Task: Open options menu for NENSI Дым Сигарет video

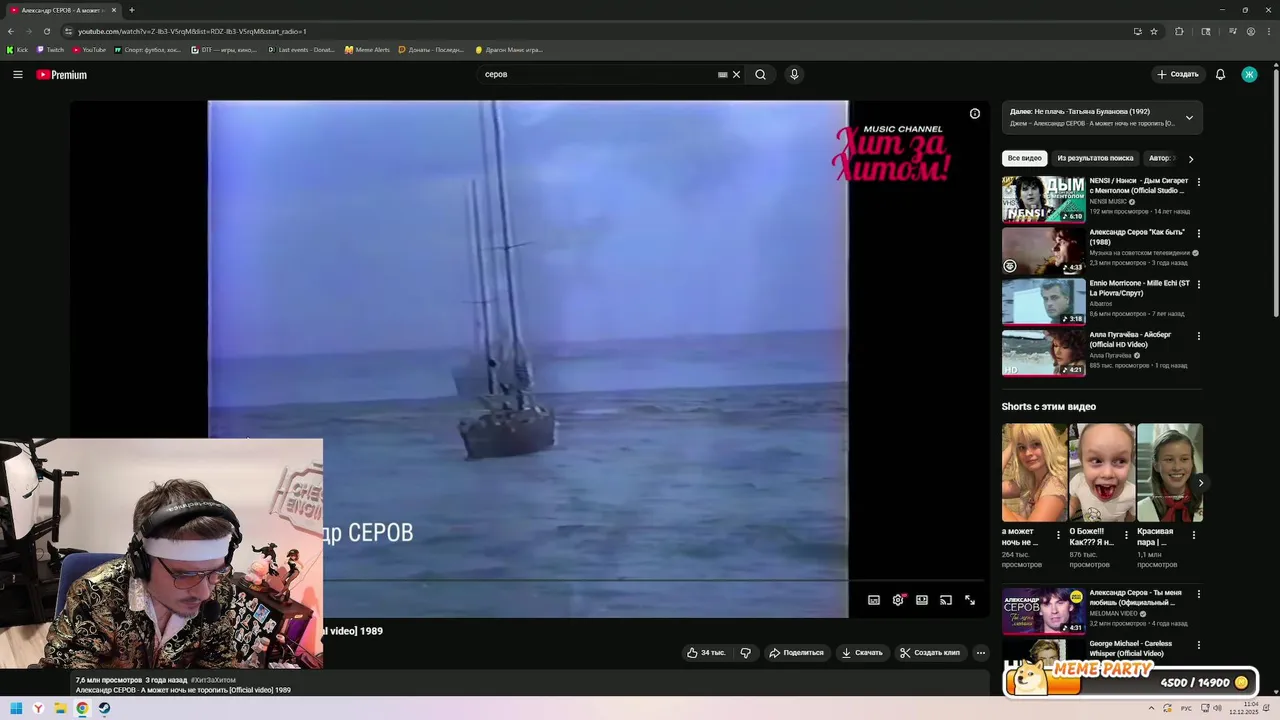Action: click(x=1198, y=182)
